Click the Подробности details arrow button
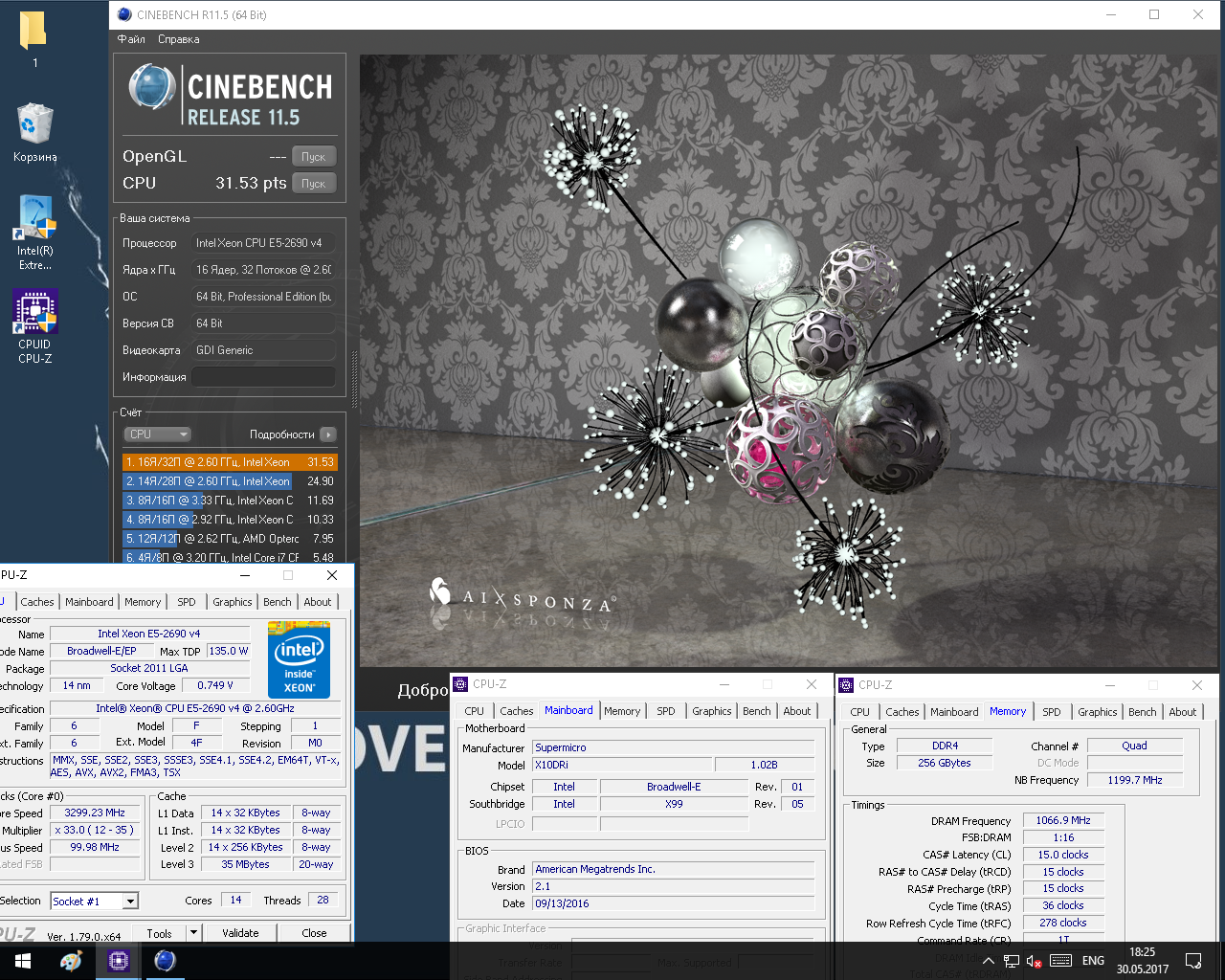The width and height of the screenshot is (1225, 980). [x=328, y=434]
